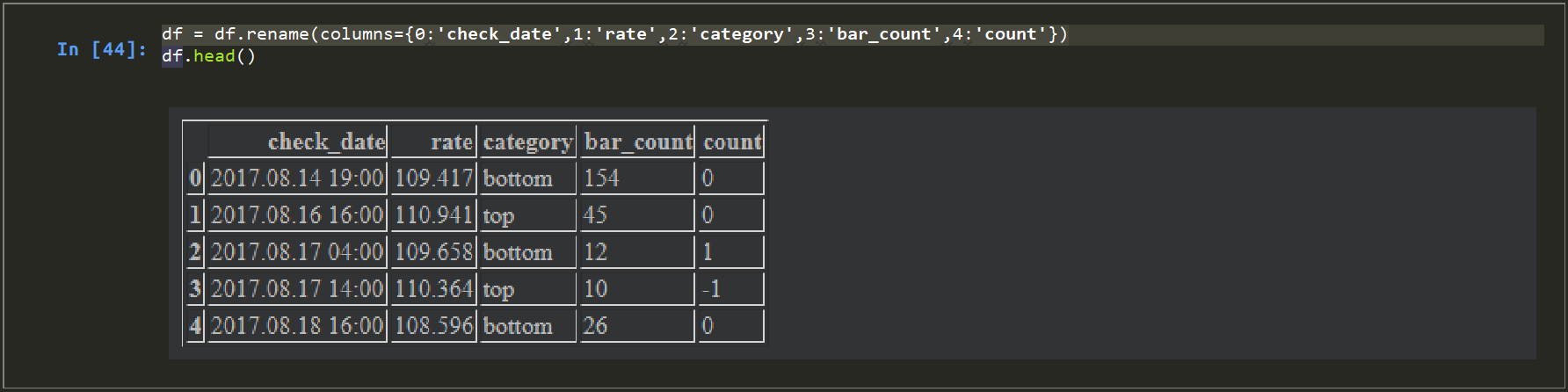Select the count column header

pos(731,142)
